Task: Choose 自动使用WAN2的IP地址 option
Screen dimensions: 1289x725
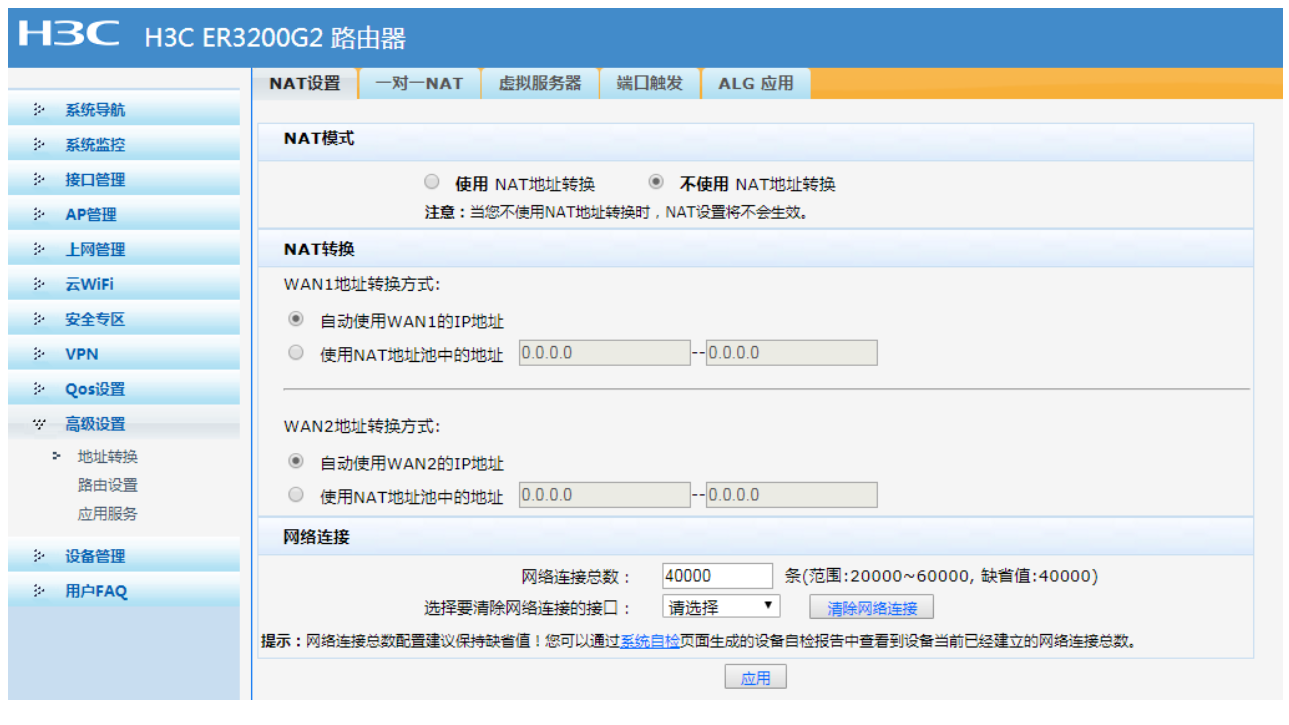Action: 295,462
